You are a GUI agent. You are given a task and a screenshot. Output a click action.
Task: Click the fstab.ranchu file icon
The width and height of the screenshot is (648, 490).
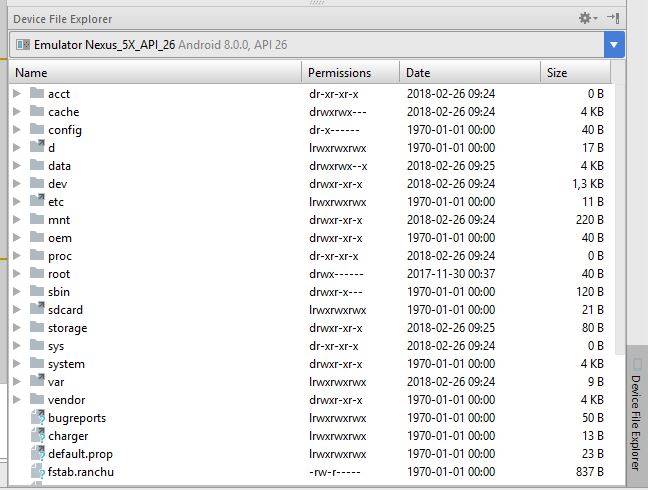38,471
